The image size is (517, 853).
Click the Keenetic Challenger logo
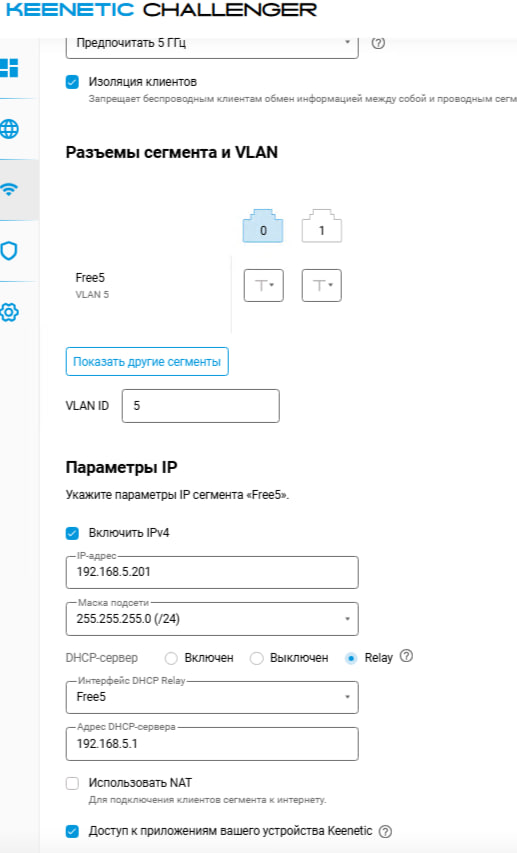(162, 10)
